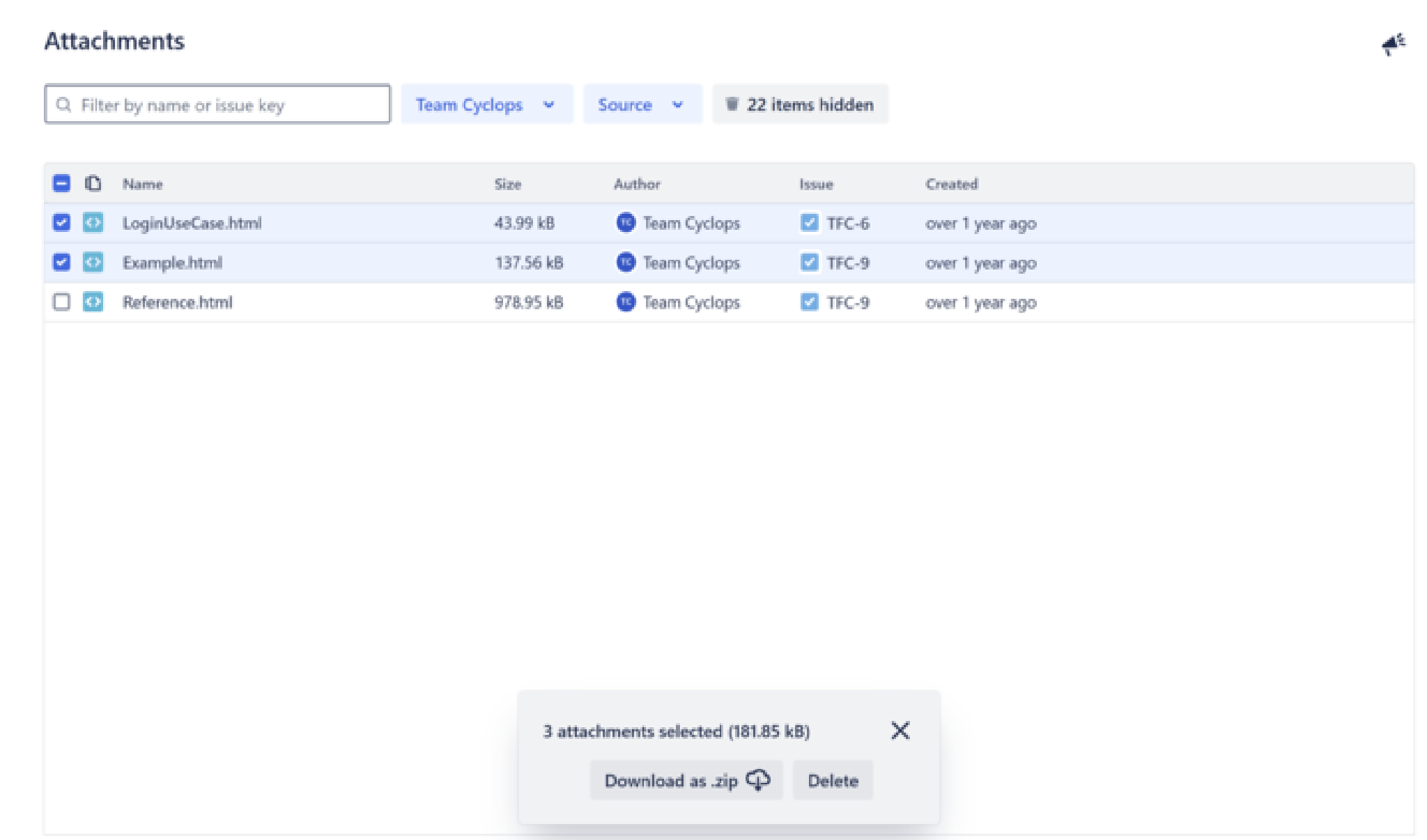Open the Team Cyclops filter dropdown
Viewport: 1427px width, 840px height.
[x=486, y=104]
